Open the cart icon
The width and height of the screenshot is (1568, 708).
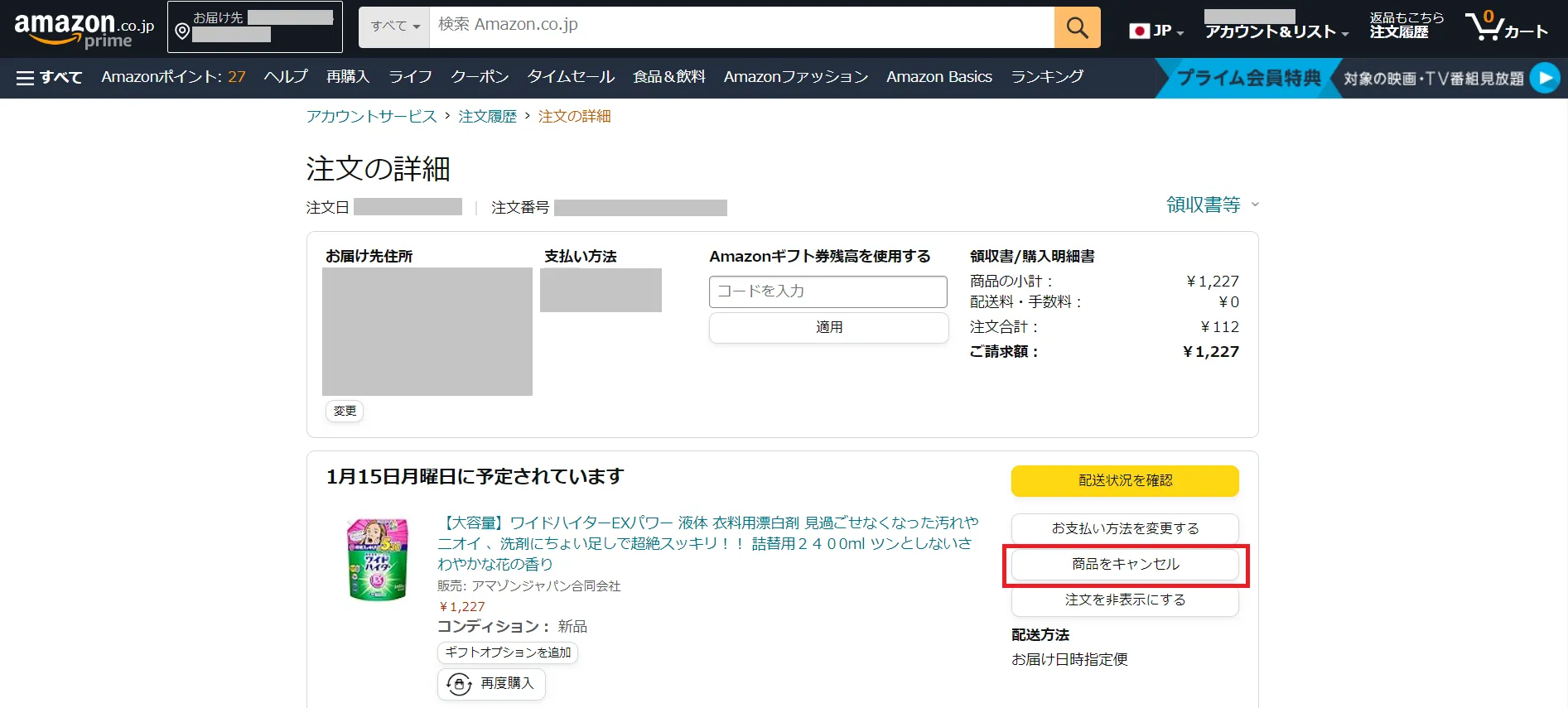(x=1506, y=26)
